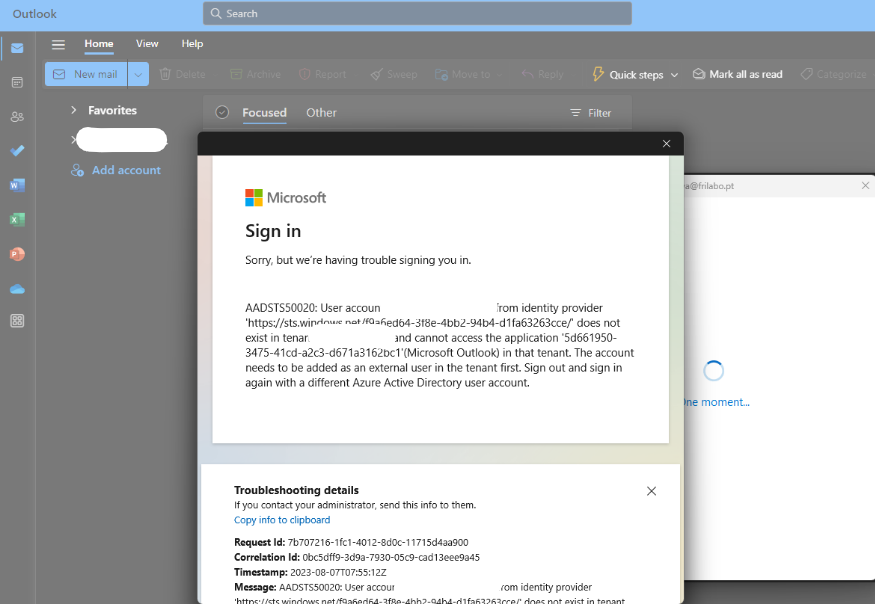Viewport: 875px width, 606px height.
Task: Click the Reply arrow button
Action: [x=542, y=74]
